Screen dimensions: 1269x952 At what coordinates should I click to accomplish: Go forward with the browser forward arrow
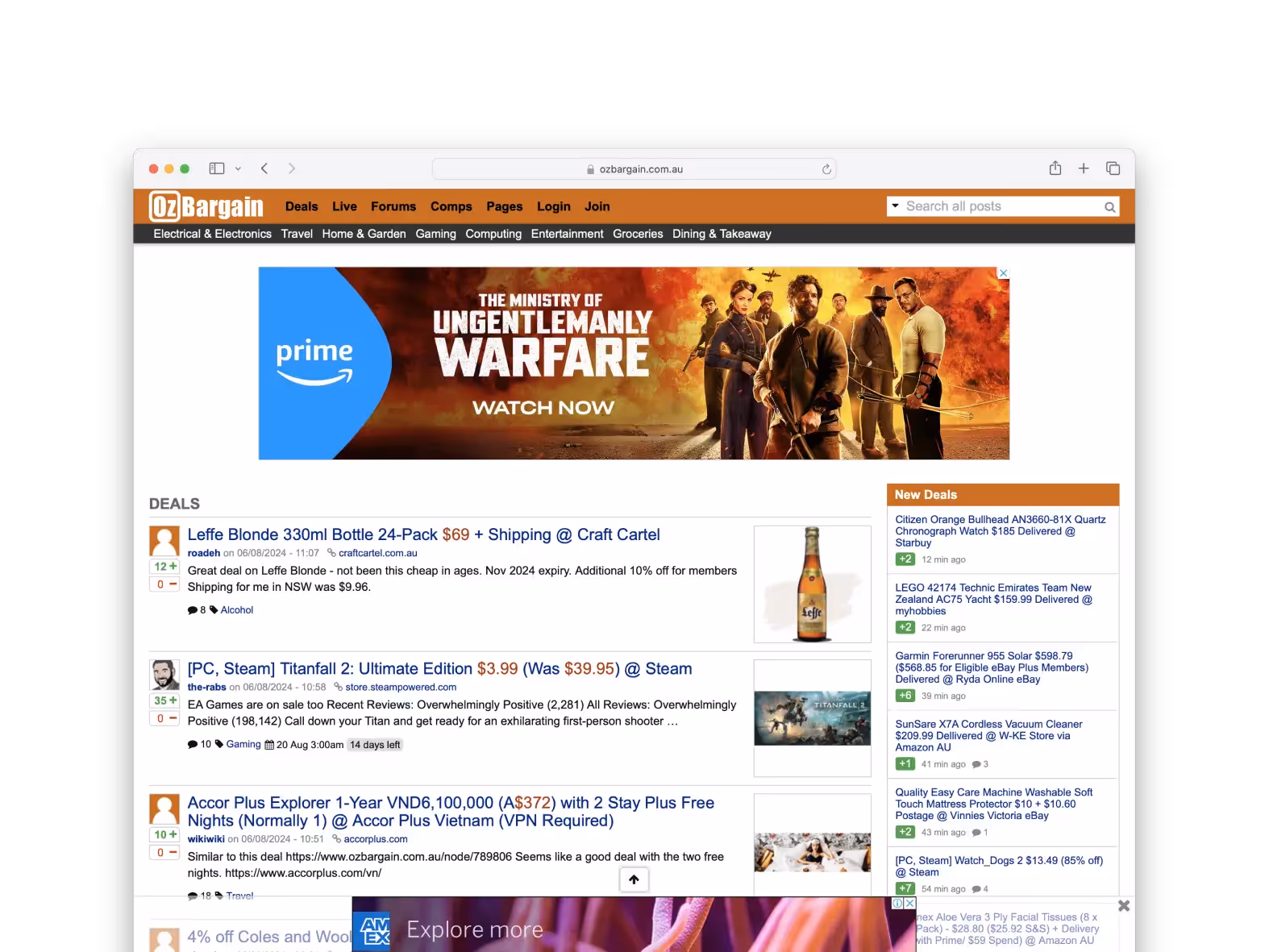292,168
